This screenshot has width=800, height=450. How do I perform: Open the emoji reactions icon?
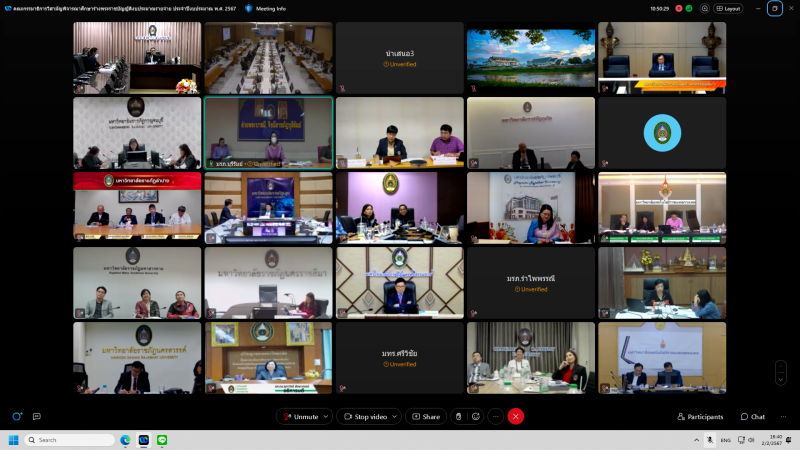476,416
